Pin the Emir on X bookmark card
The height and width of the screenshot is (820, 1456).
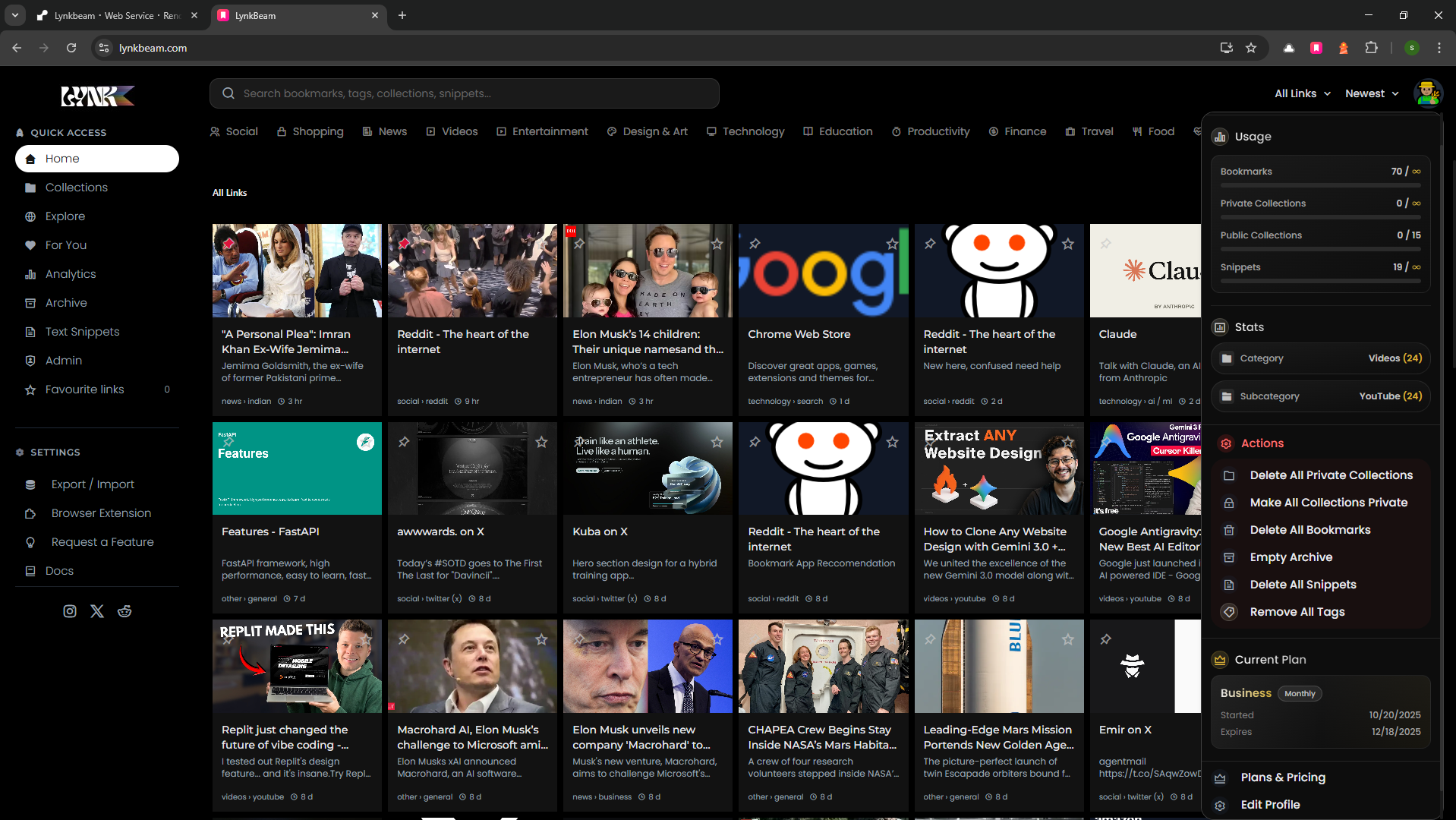click(x=1105, y=639)
